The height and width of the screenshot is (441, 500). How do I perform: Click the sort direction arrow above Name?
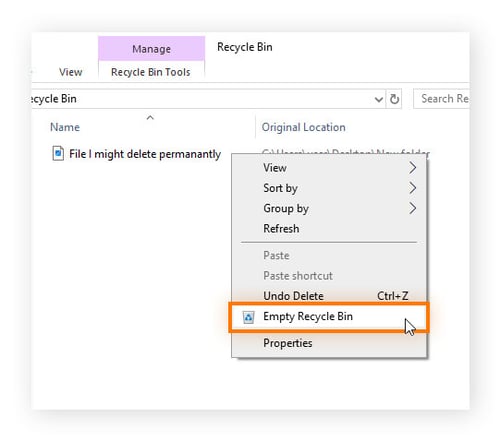(x=150, y=117)
